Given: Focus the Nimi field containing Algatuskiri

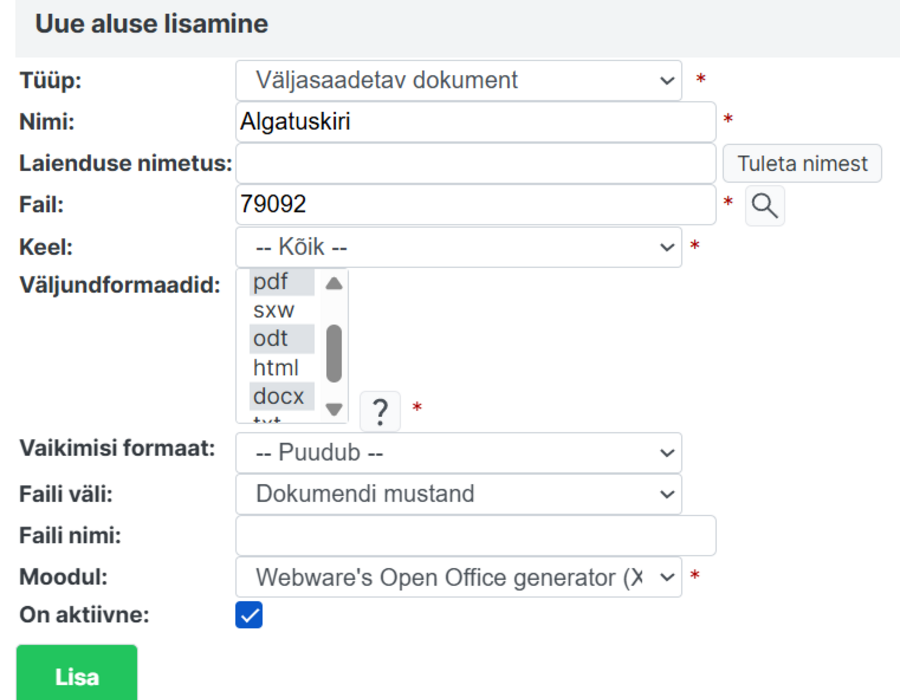Looking at the screenshot, I should (x=476, y=122).
